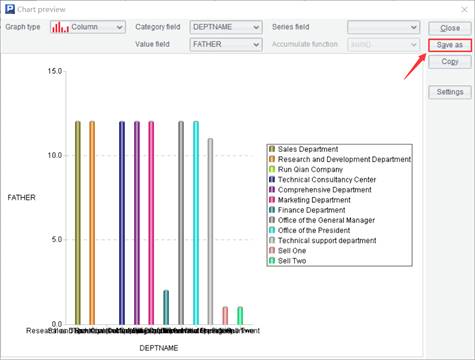
Task: Click the Technical Consultancy Center legend marker
Action: point(272,179)
